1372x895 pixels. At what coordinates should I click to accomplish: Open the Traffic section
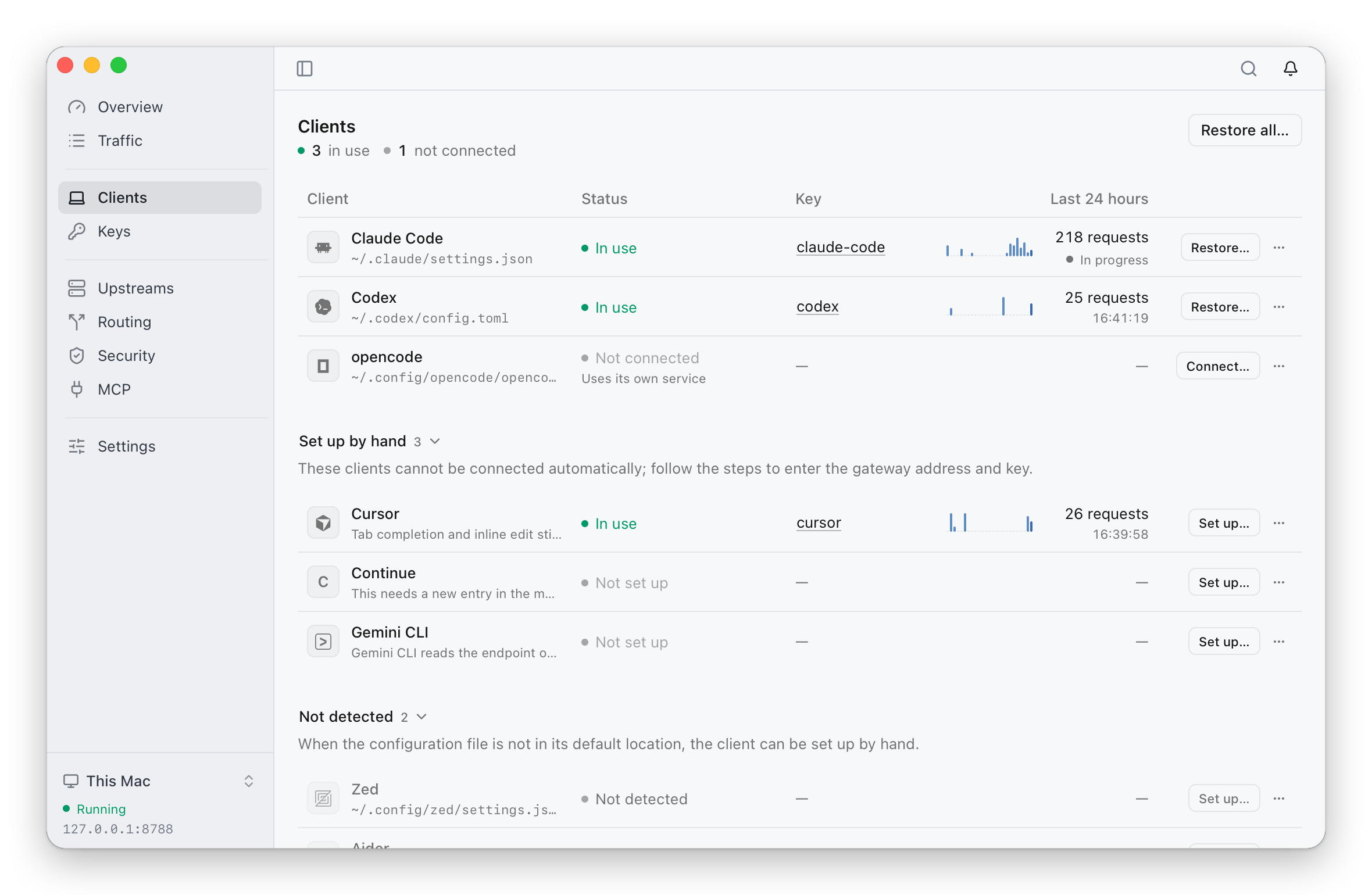pos(160,141)
